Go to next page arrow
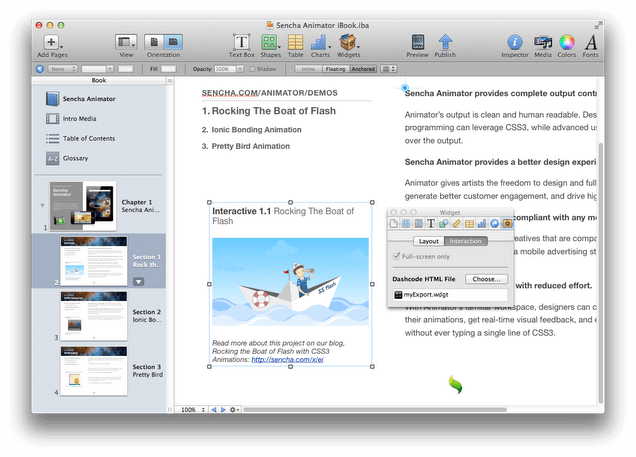The width and height of the screenshot is (636, 457). (x=223, y=410)
